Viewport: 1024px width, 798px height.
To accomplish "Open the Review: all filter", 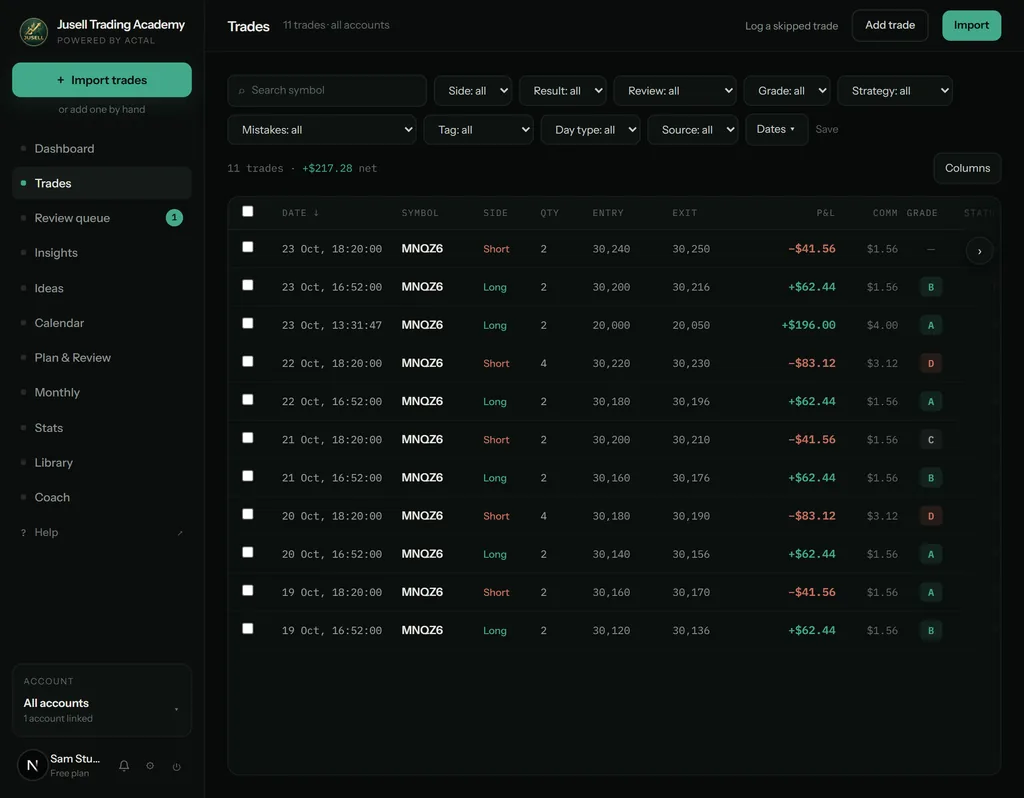I will click(x=675, y=91).
